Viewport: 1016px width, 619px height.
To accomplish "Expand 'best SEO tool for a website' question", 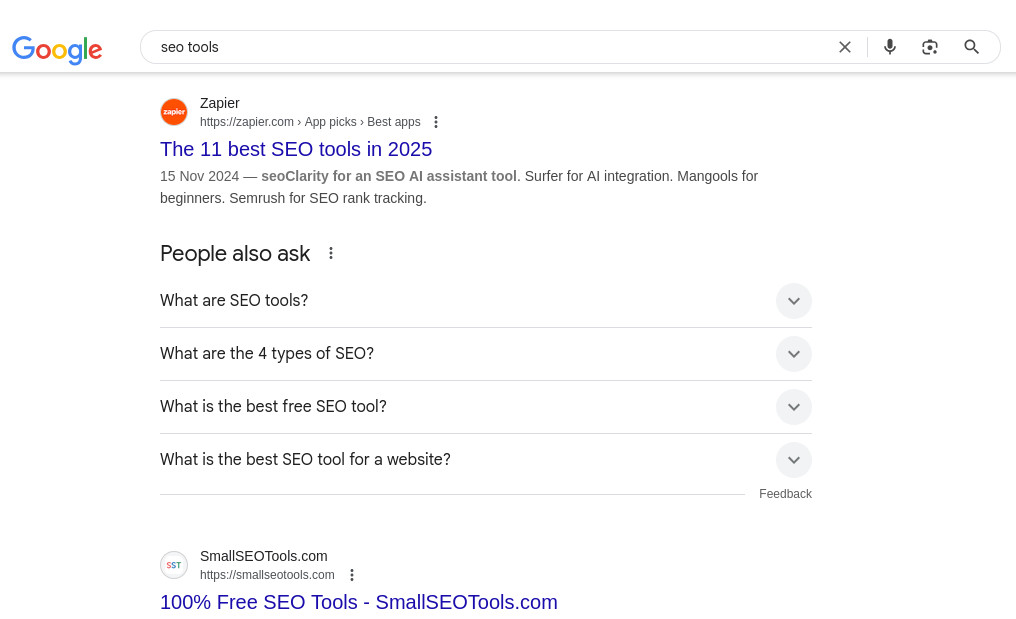I will (485, 460).
